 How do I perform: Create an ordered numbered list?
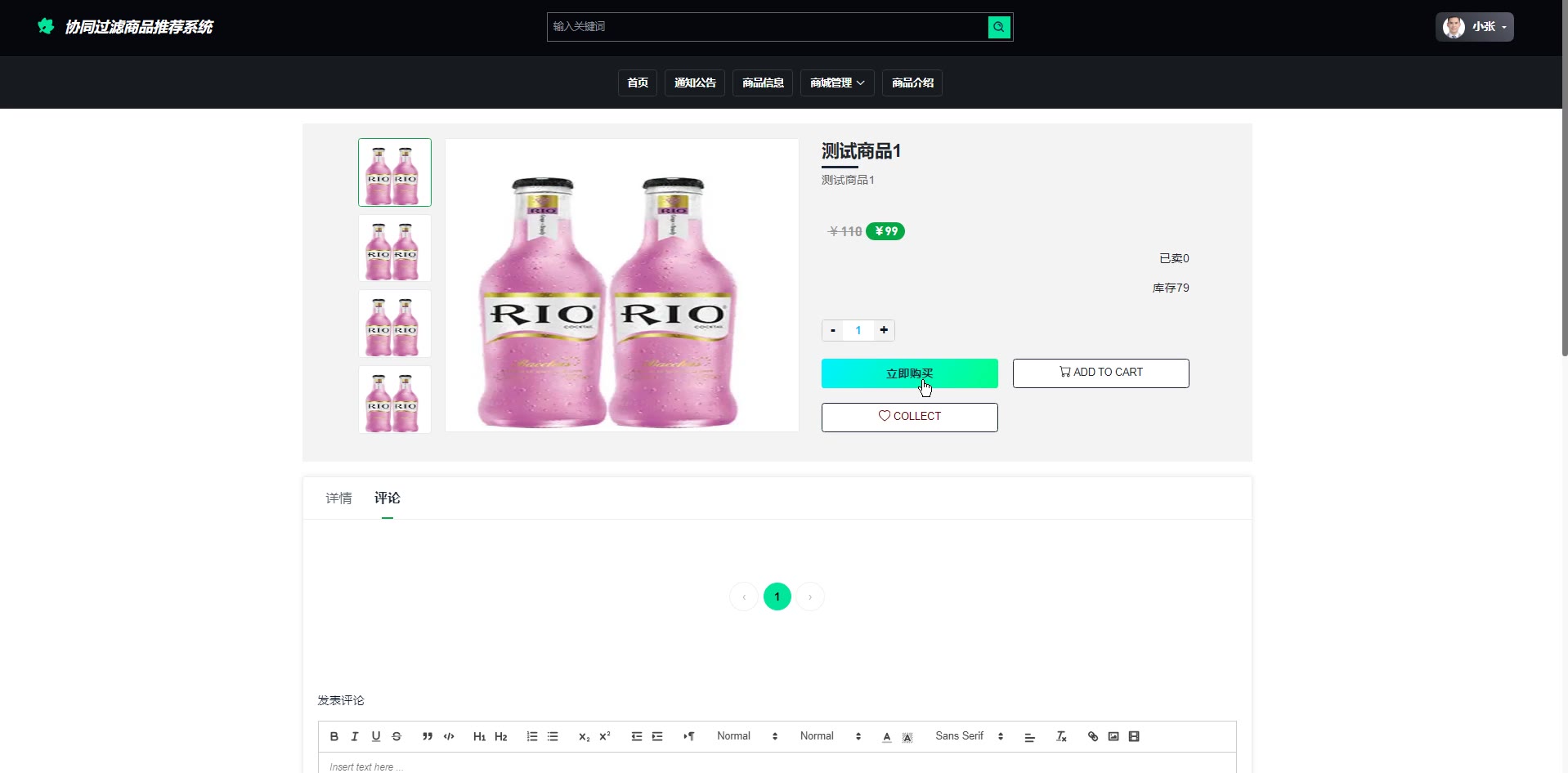[532, 736]
